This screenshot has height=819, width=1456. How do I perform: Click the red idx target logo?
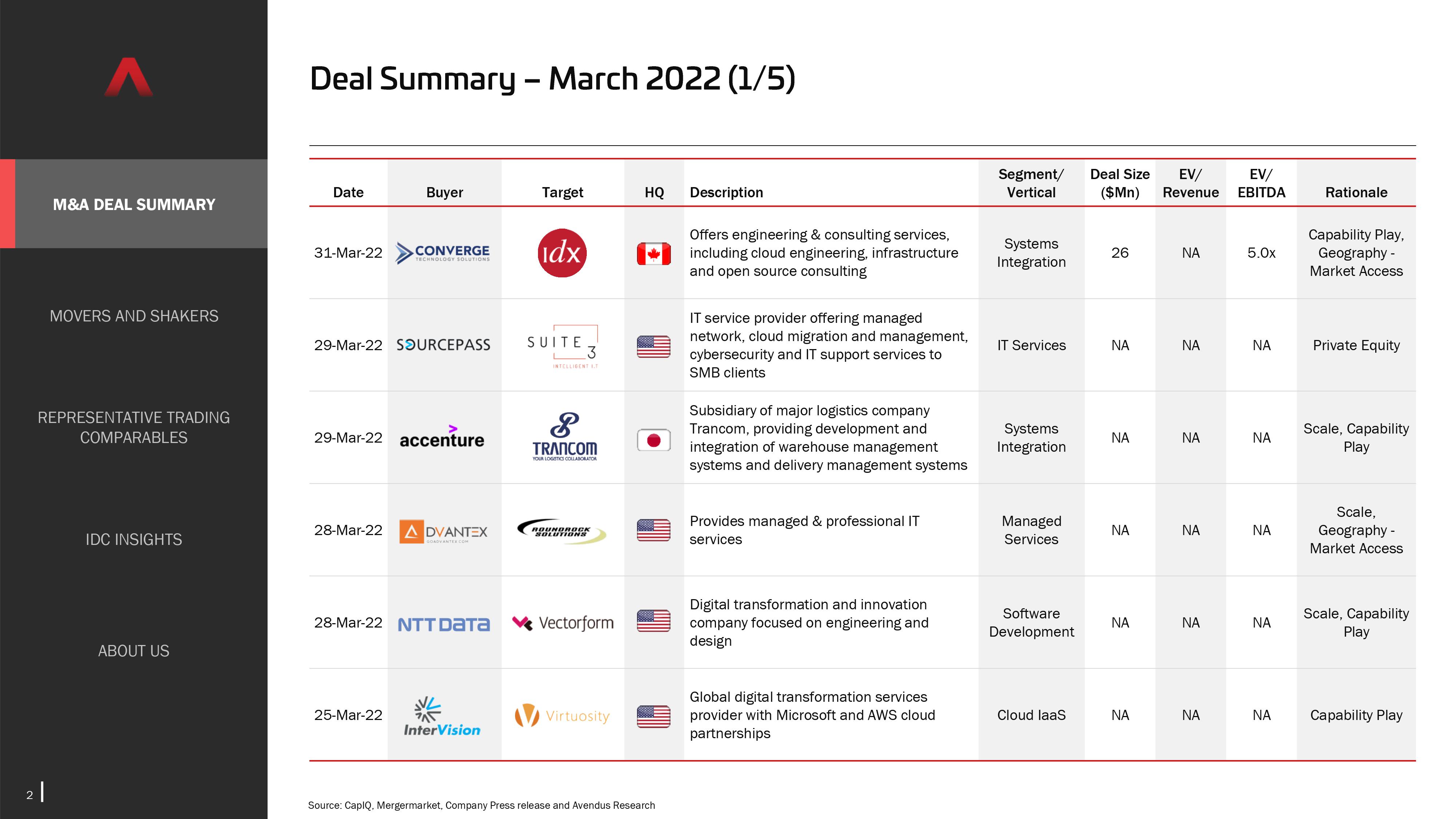click(562, 253)
